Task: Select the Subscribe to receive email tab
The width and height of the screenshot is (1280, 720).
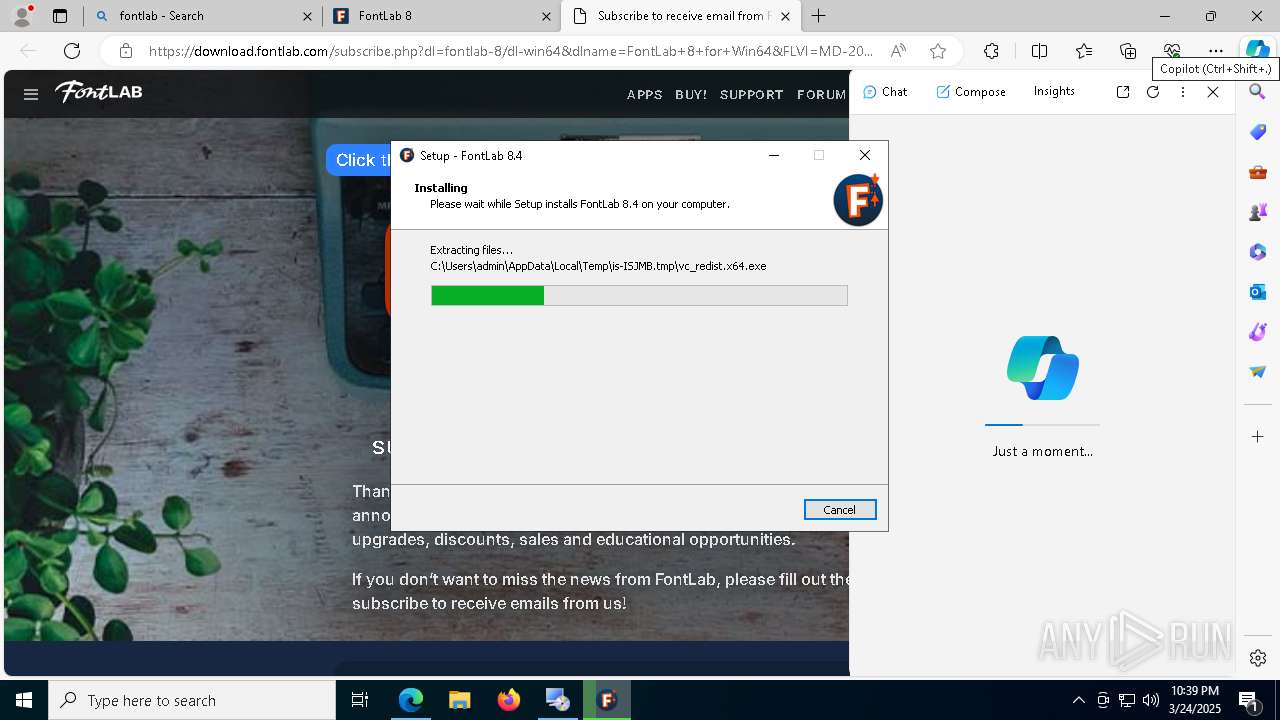Action: 683,16
